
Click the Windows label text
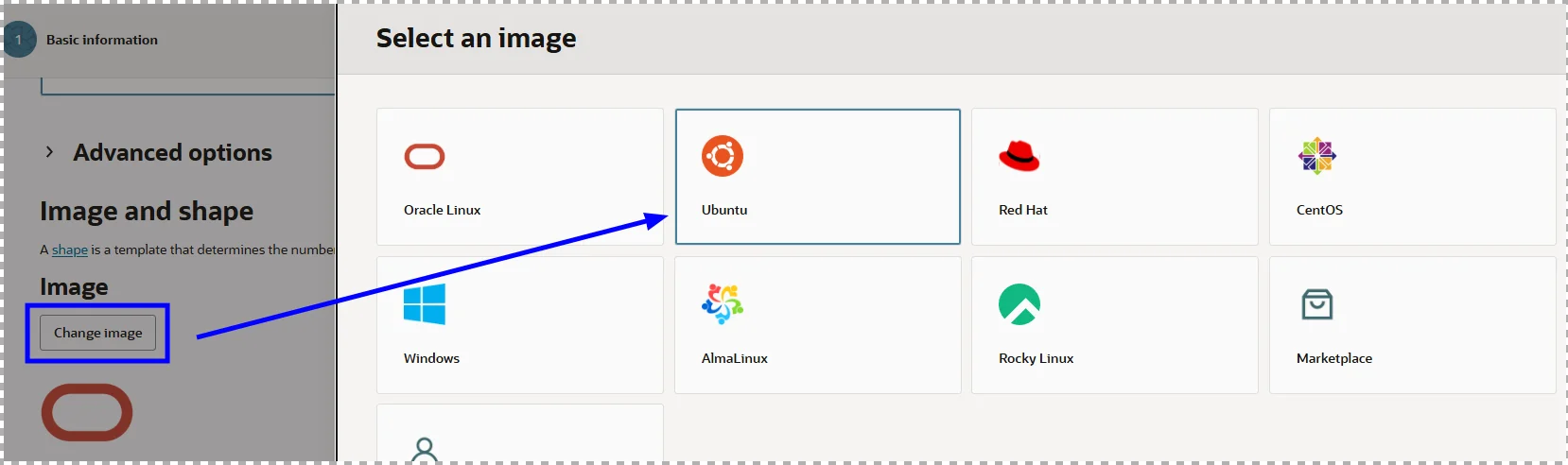(431, 358)
